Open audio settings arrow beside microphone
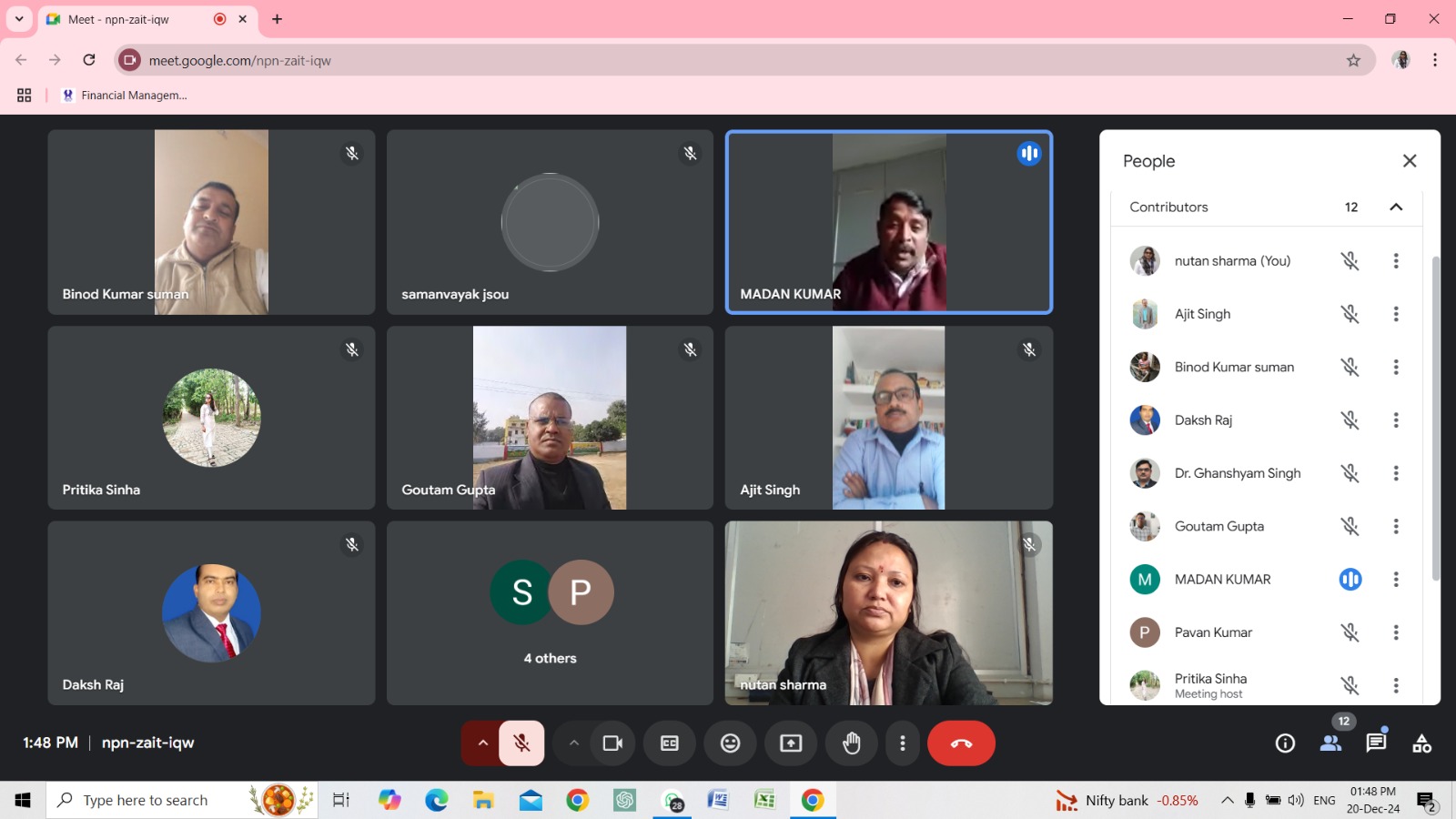The image size is (1456, 819). coord(482,743)
